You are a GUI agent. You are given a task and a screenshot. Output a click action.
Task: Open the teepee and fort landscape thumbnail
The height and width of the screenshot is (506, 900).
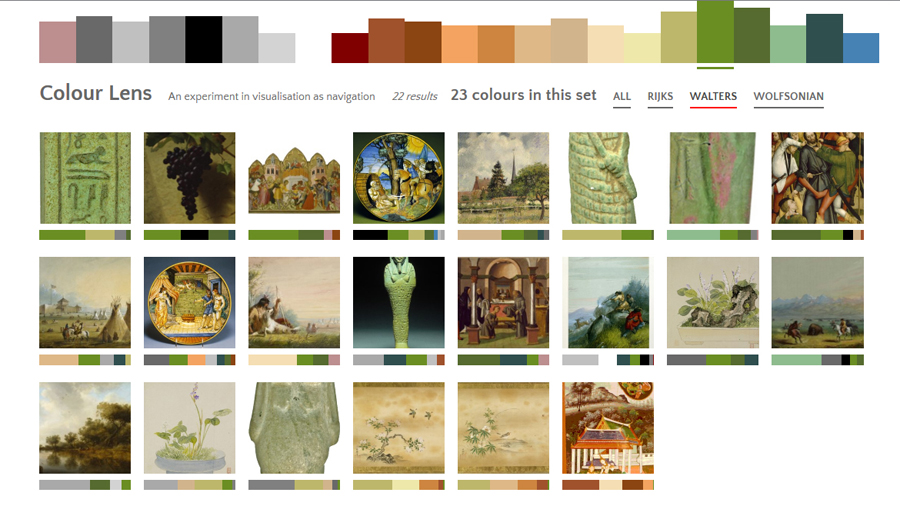coord(85,302)
